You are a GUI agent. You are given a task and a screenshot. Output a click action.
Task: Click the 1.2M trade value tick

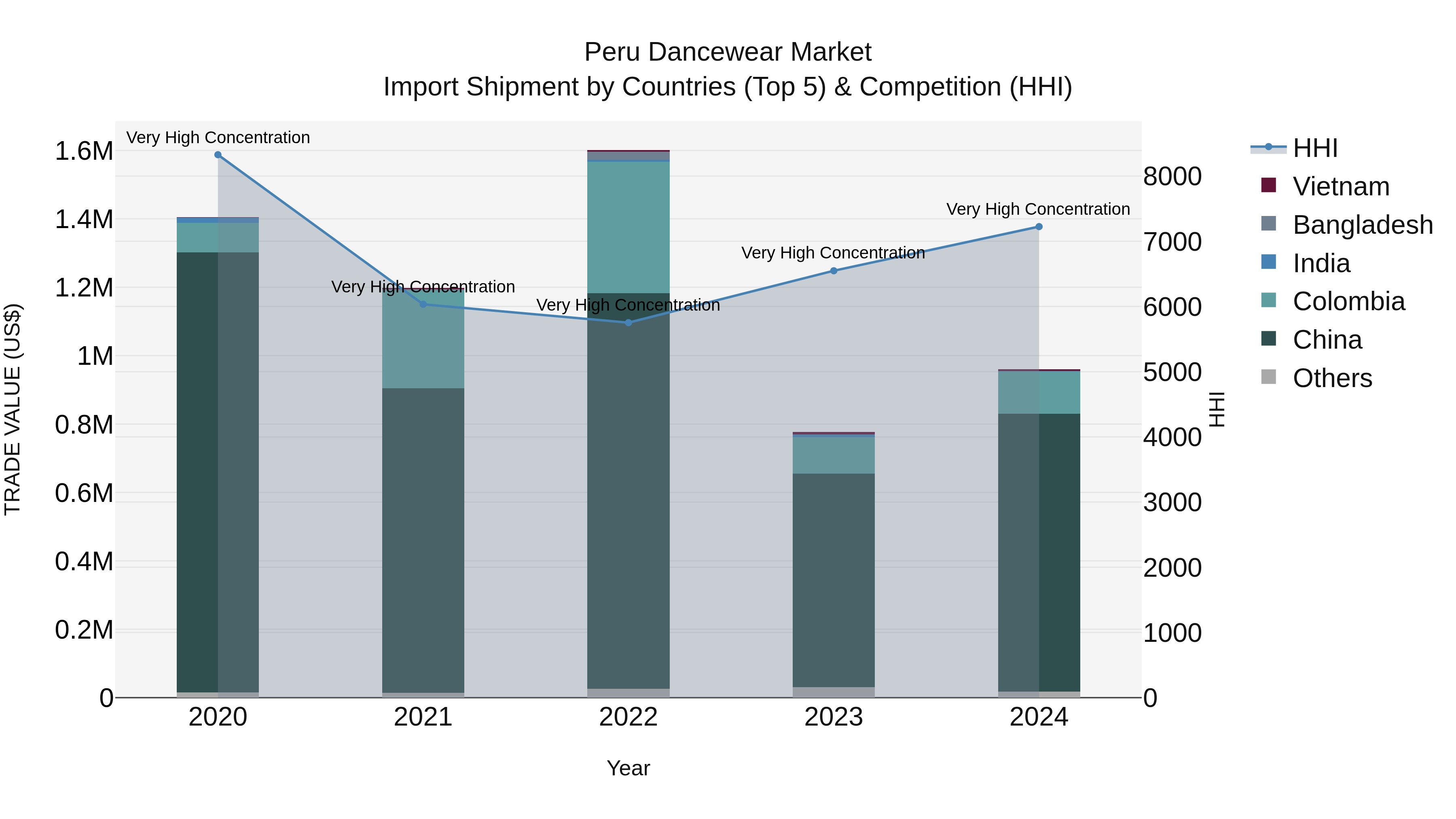(x=84, y=288)
